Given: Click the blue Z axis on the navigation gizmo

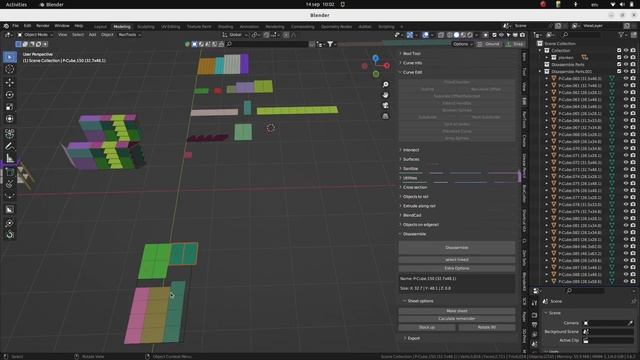Looking at the screenshot, I should [376, 58].
